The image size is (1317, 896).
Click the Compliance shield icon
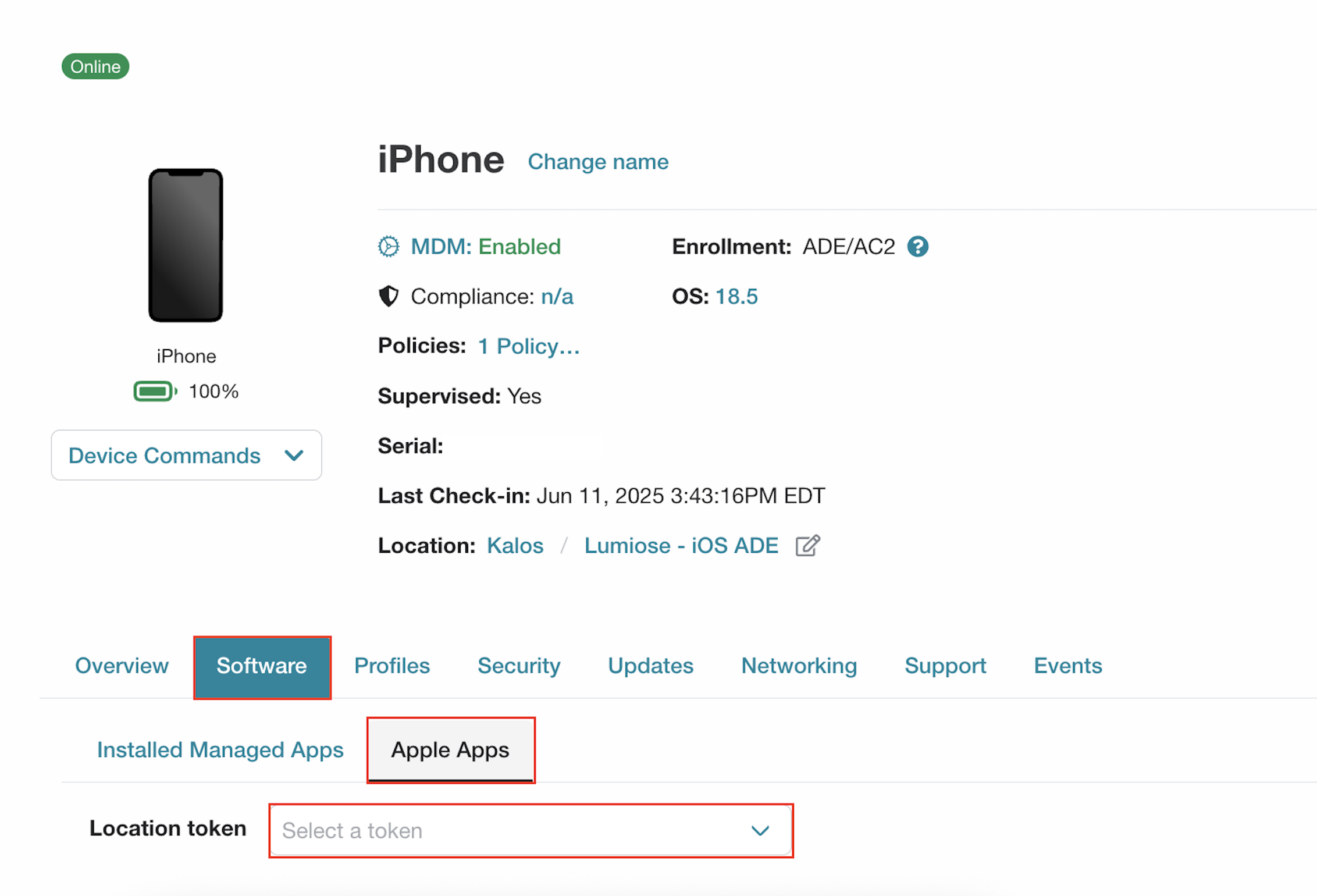point(389,296)
